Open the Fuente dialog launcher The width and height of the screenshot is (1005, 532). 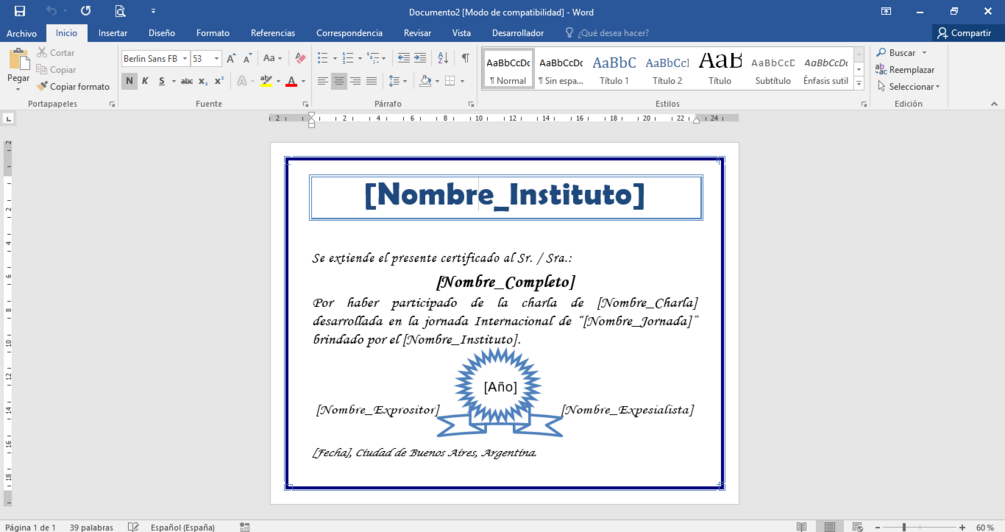click(x=305, y=104)
